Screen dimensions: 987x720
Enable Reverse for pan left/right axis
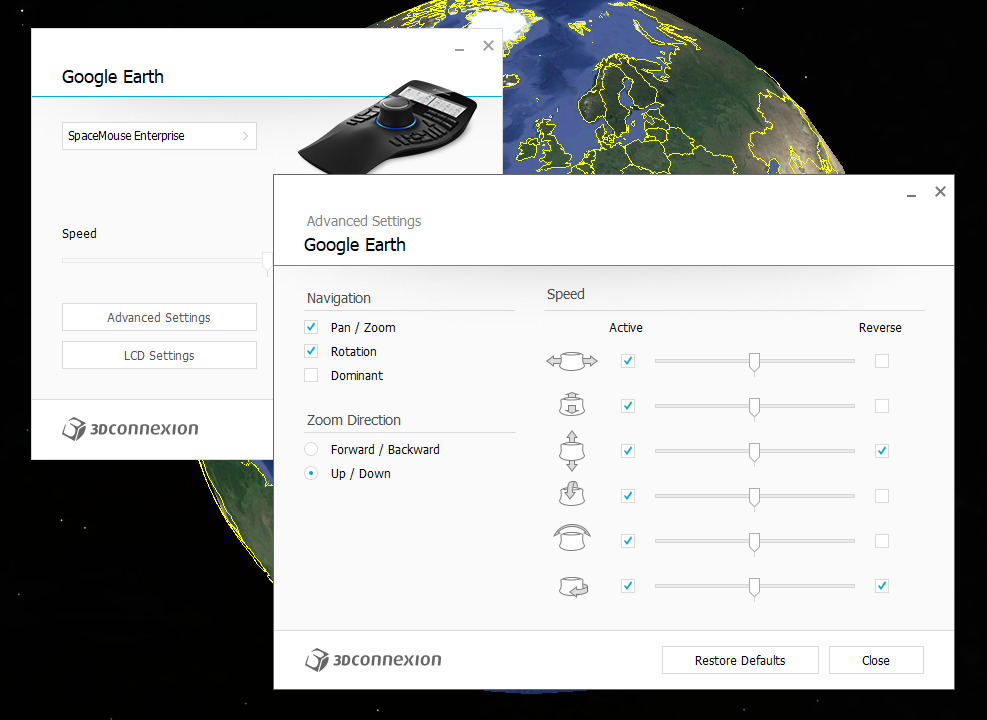(x=882, y=361)
